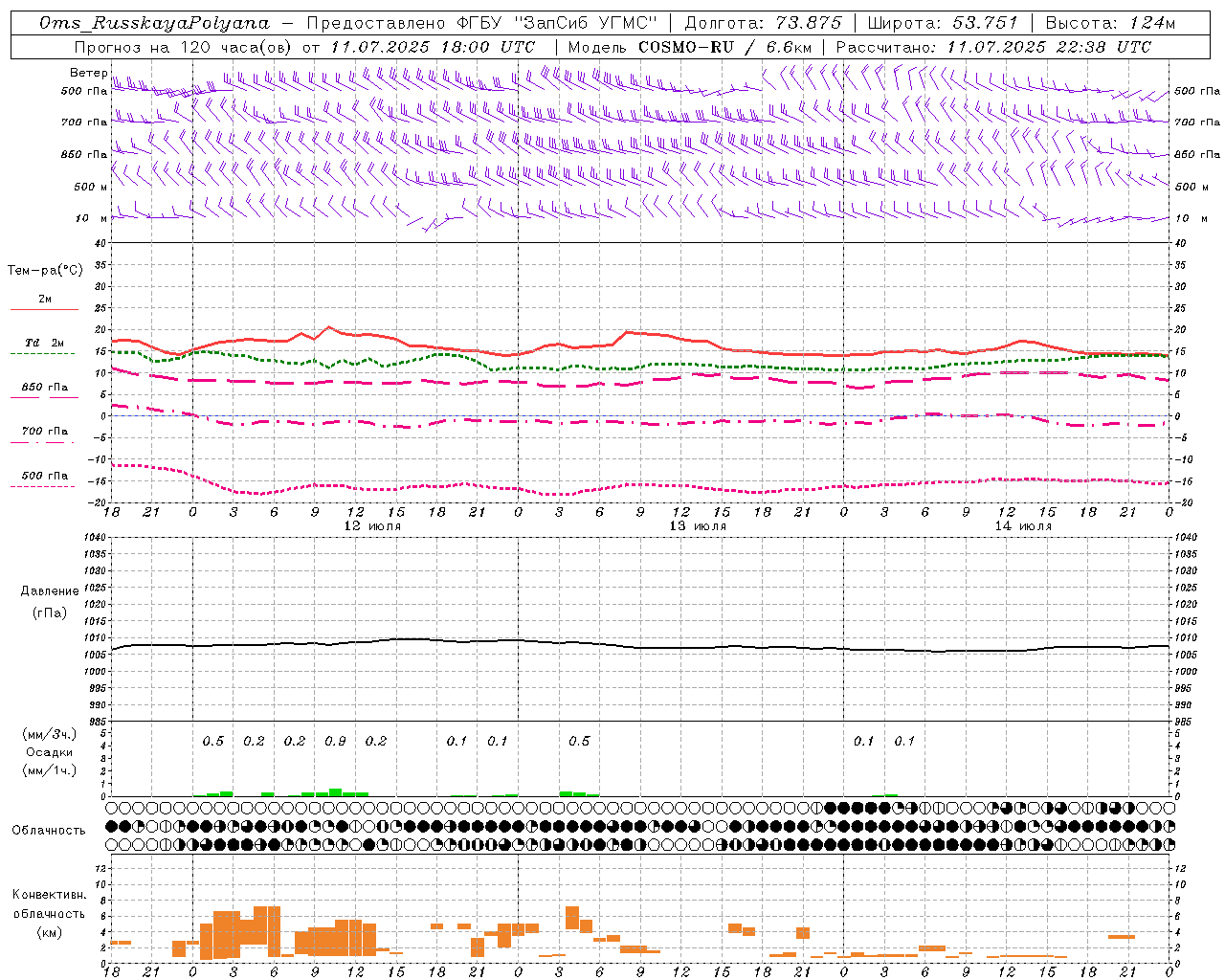Select the longitude value Долгота: 73.875
The height and width of the screenshot is (980, 1225).
763,23
